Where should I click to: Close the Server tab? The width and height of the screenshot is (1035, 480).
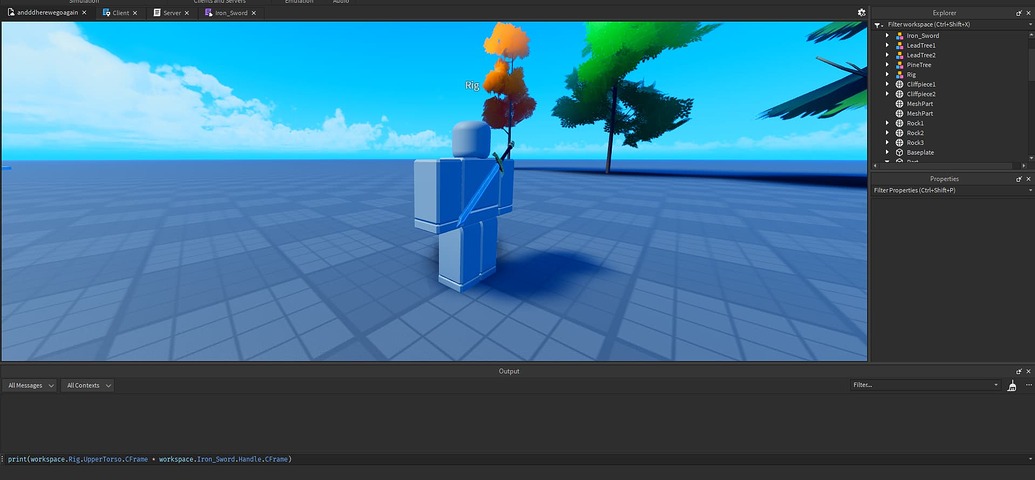[x=187, y=13]
